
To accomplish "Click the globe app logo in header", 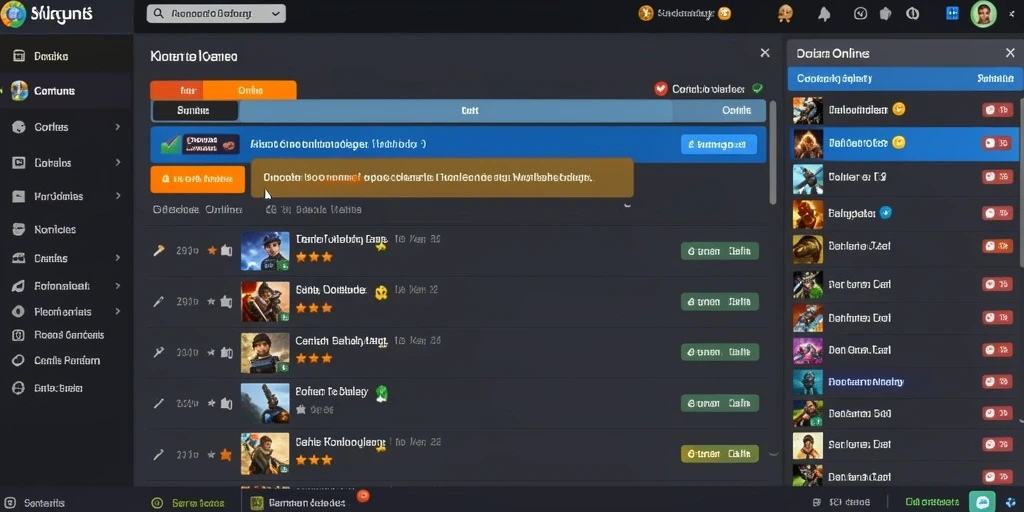I will (12, 14).
